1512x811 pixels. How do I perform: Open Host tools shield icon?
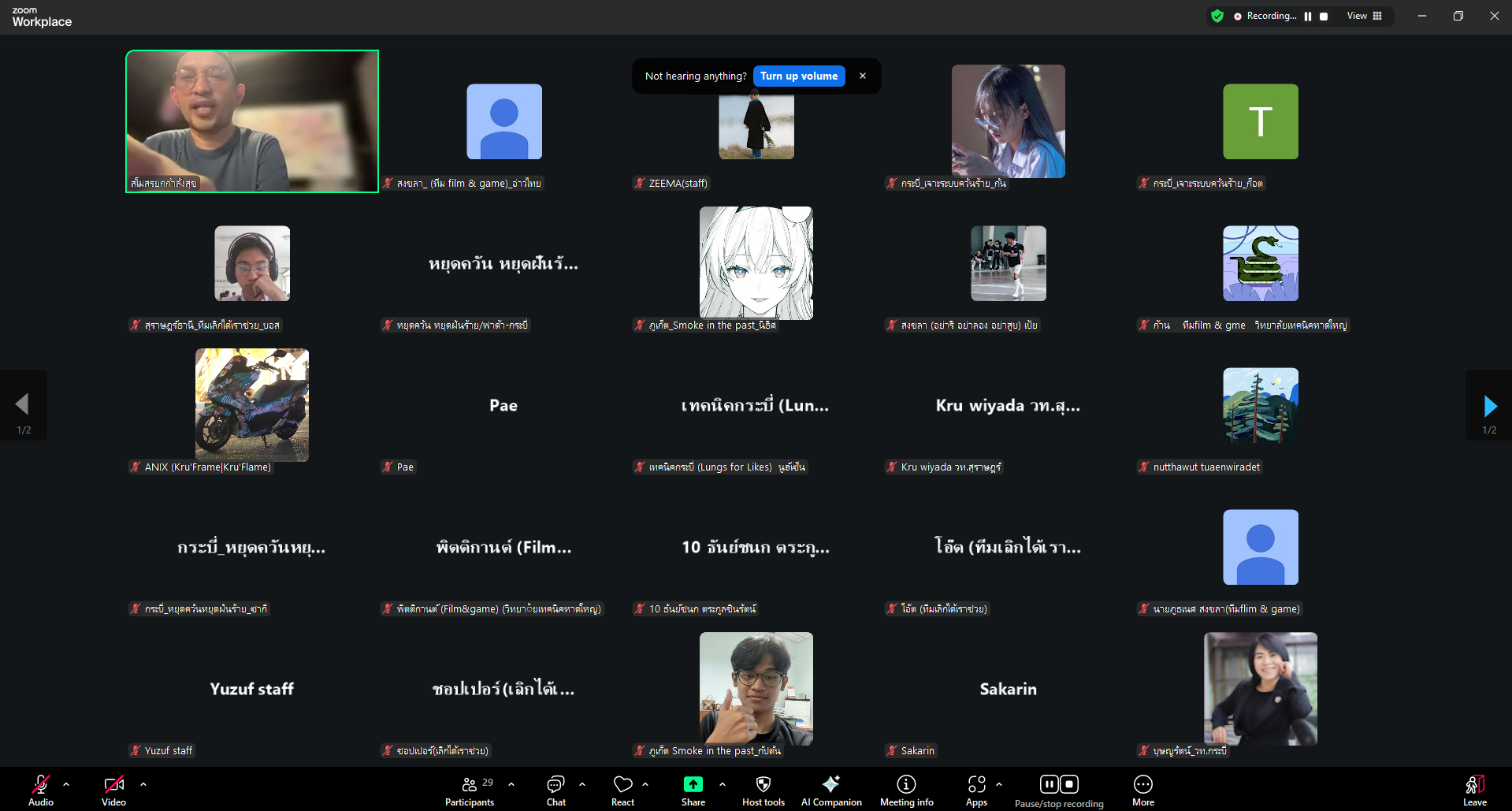pos(763,791)
